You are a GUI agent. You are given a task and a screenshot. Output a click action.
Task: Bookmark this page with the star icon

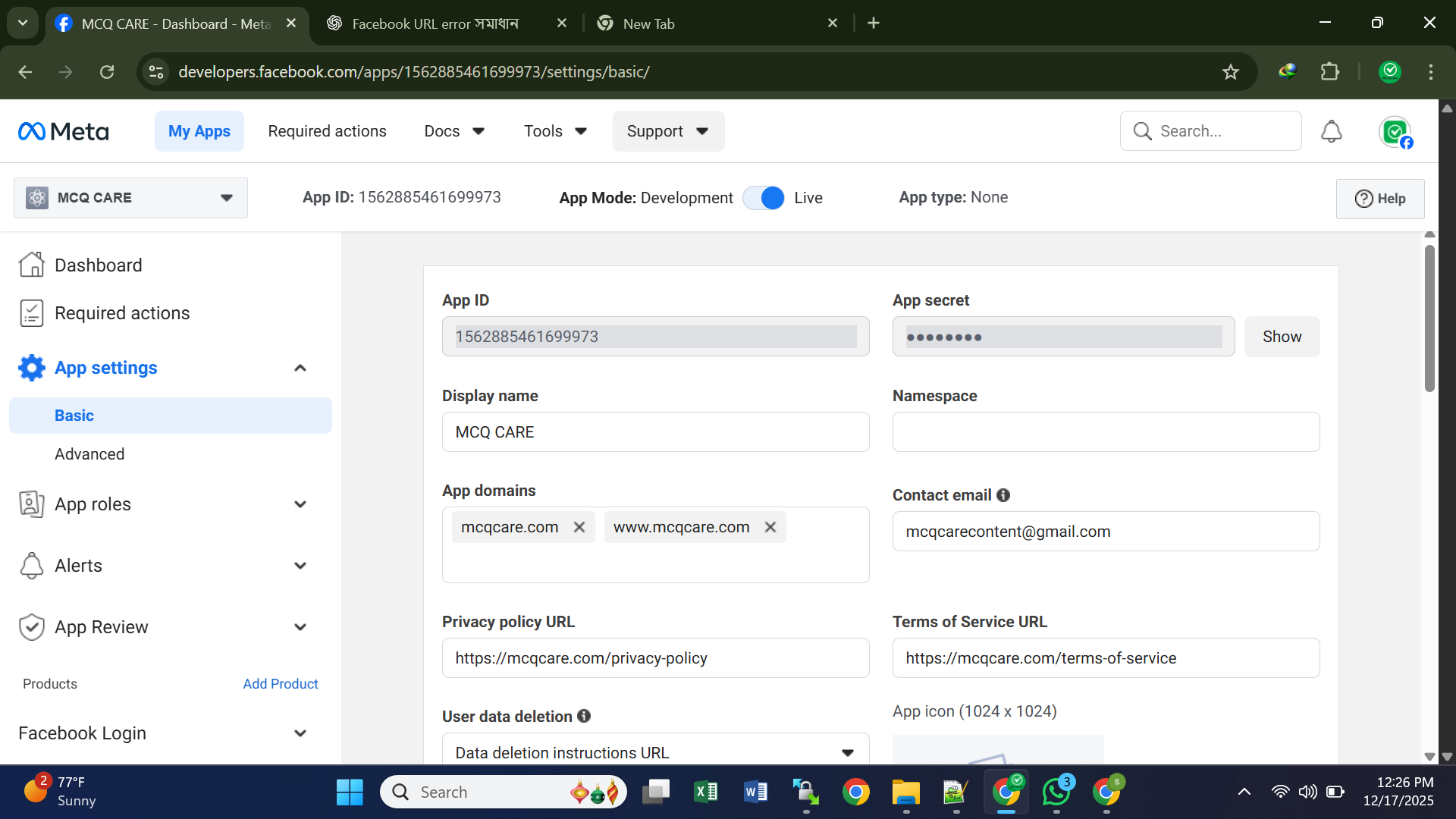tap(1231, 72)
